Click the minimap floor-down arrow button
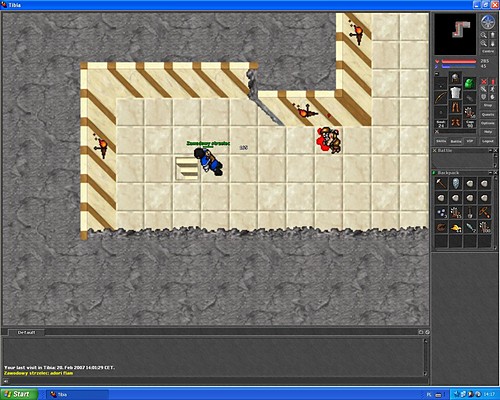 pos(493,43)
